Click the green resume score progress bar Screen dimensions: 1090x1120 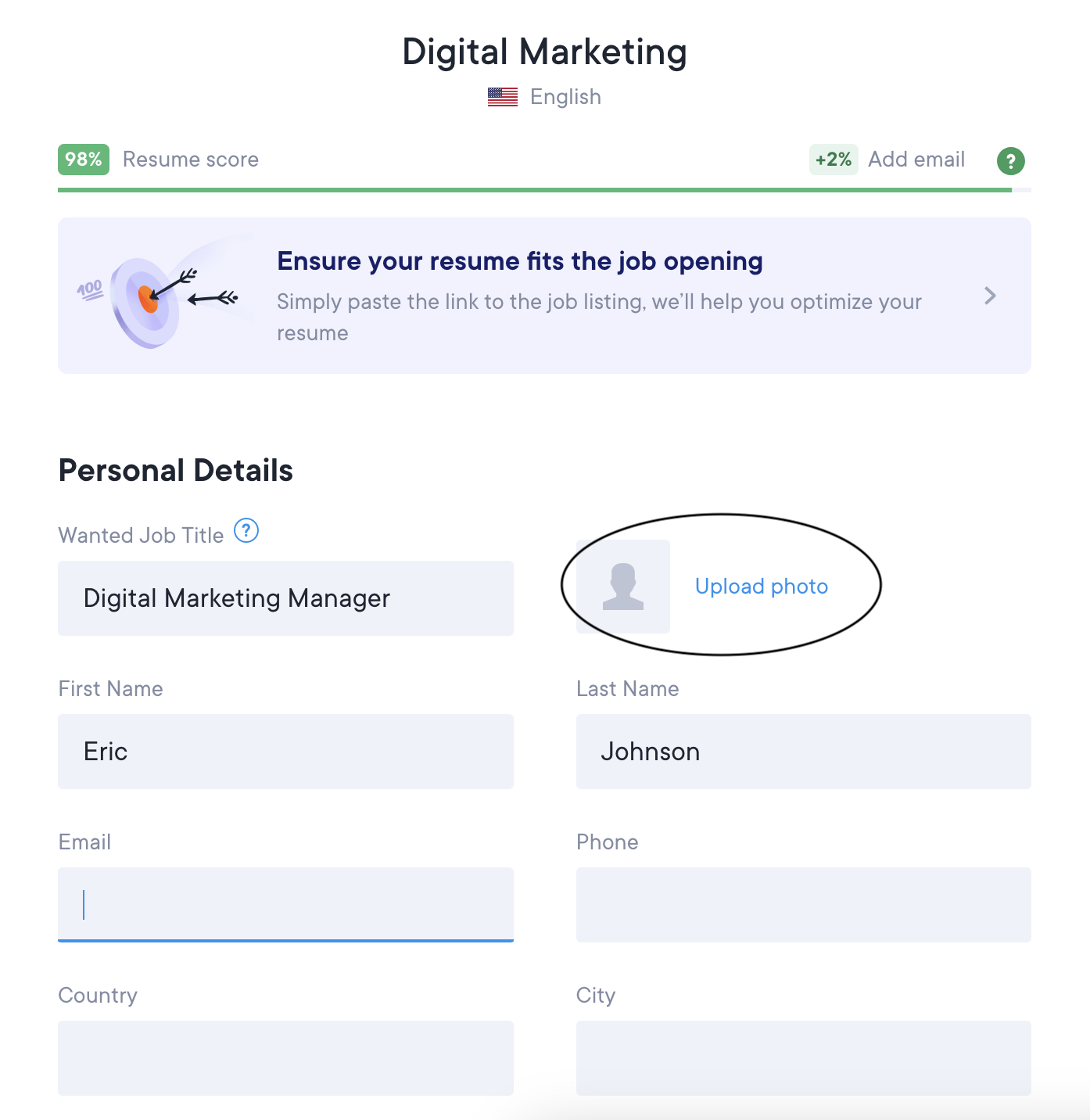(535, 190)
